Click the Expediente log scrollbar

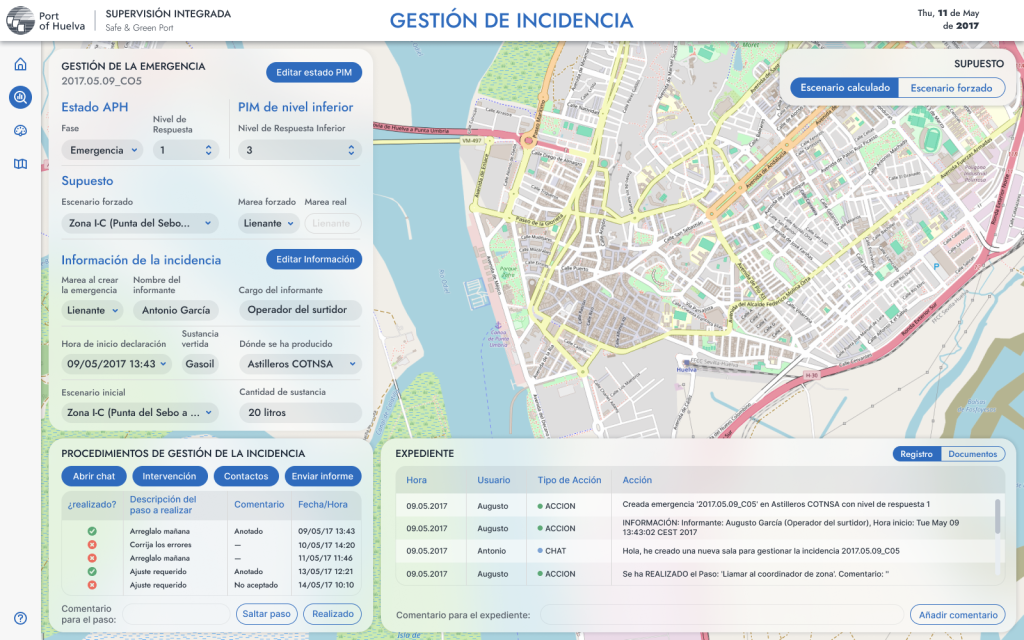pyautogui.click(x=996, y=517)
